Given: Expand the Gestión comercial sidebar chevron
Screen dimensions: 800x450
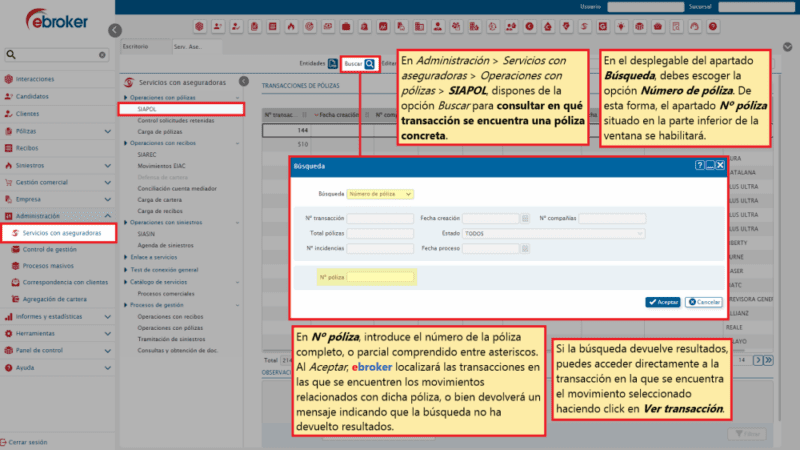Looking at the screenshot, I should click(108, 182).
